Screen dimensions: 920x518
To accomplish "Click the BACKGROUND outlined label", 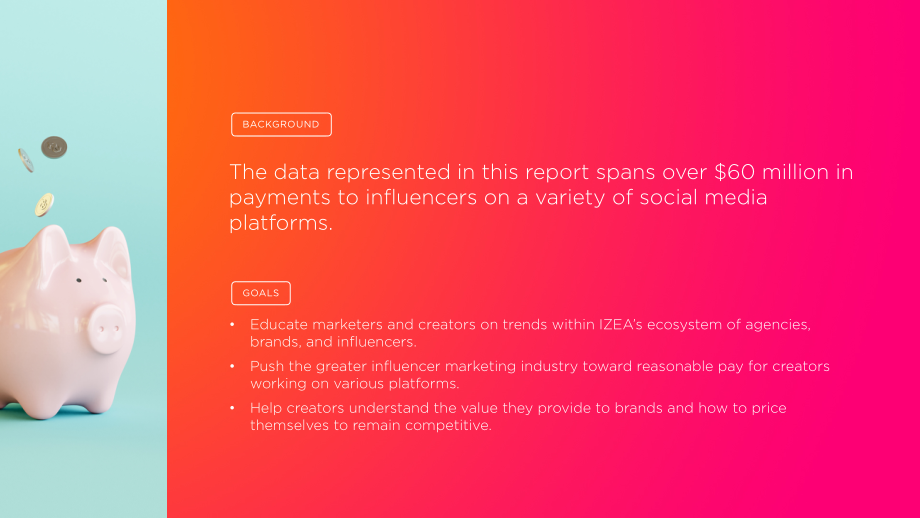I will pyautogui.click(x=281, y=124).
